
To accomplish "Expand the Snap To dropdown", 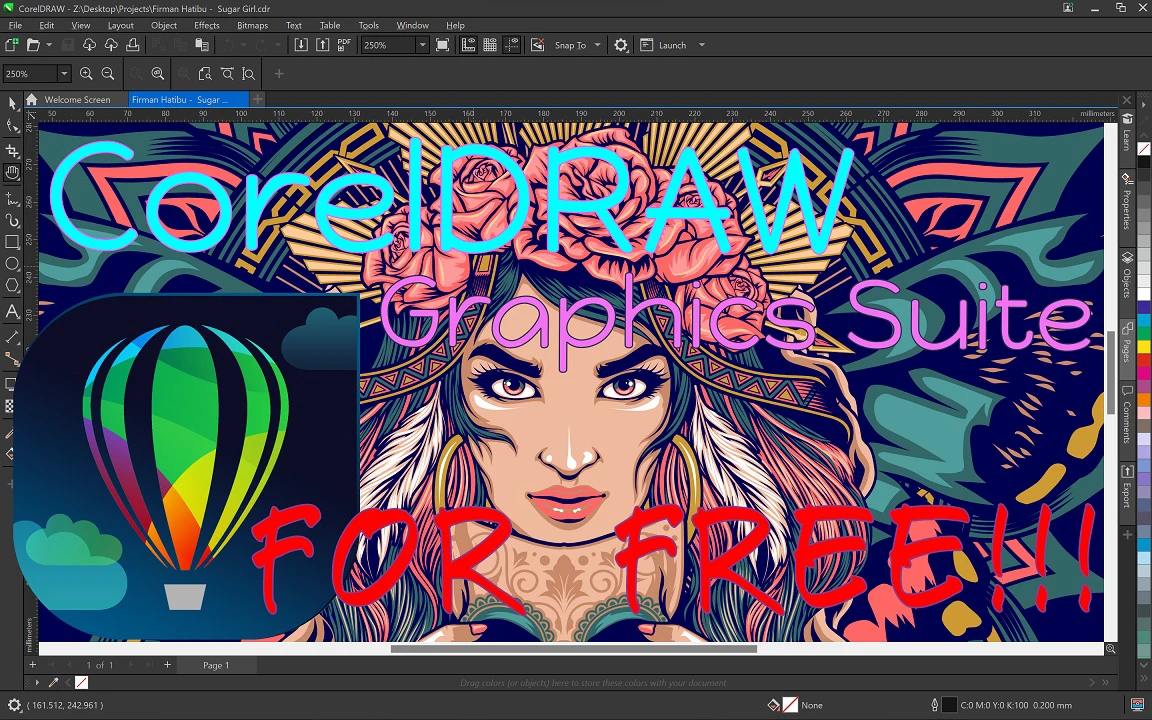I will pos(597,45).
